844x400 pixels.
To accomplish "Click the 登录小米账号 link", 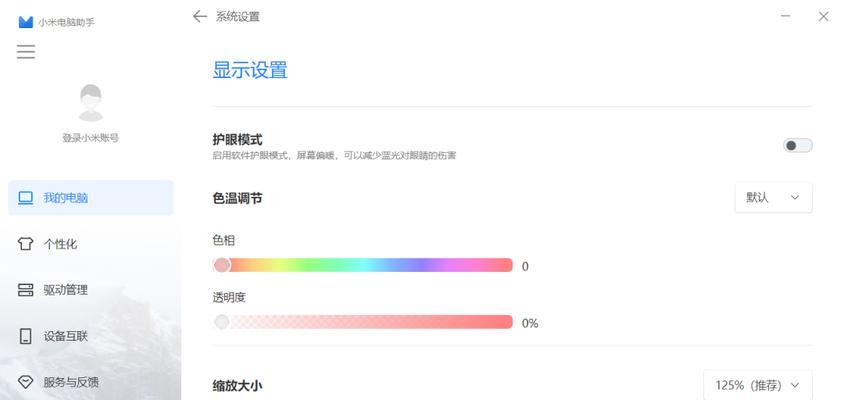I will coord(90,138).
